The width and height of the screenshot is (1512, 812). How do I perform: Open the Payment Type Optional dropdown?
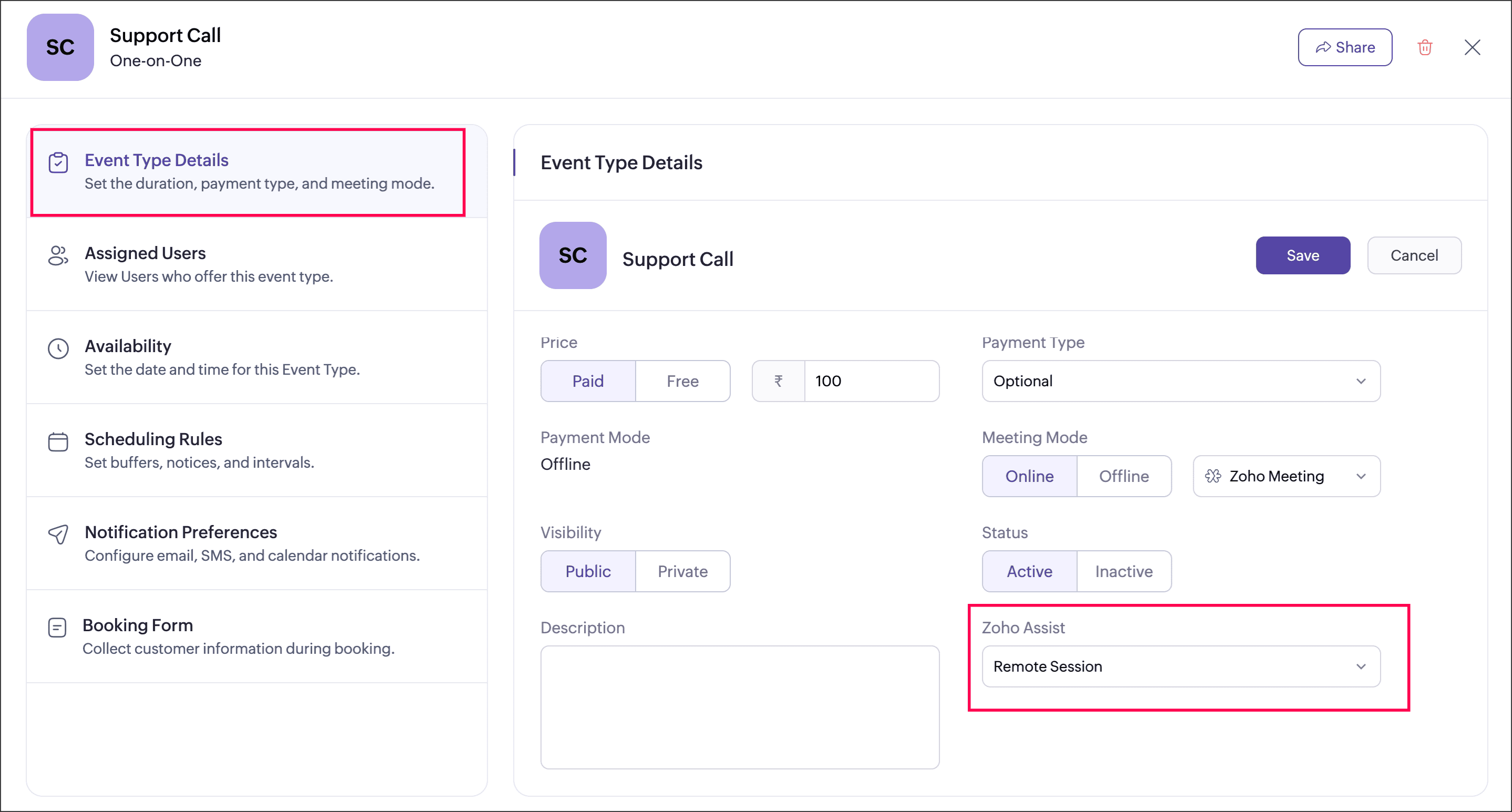[1180, 381]
